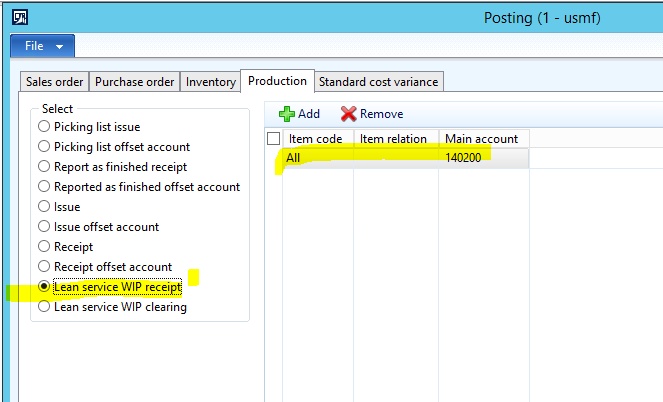The width and height of the screenshot is (663, 402).
Task: Select the Picking list issue radio button
Action: (x=43, y=127)
